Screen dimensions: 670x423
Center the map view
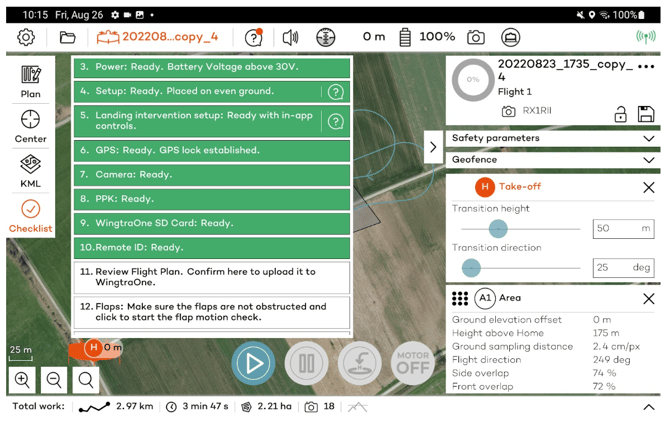pyautogui.click(x=30, y=126)
